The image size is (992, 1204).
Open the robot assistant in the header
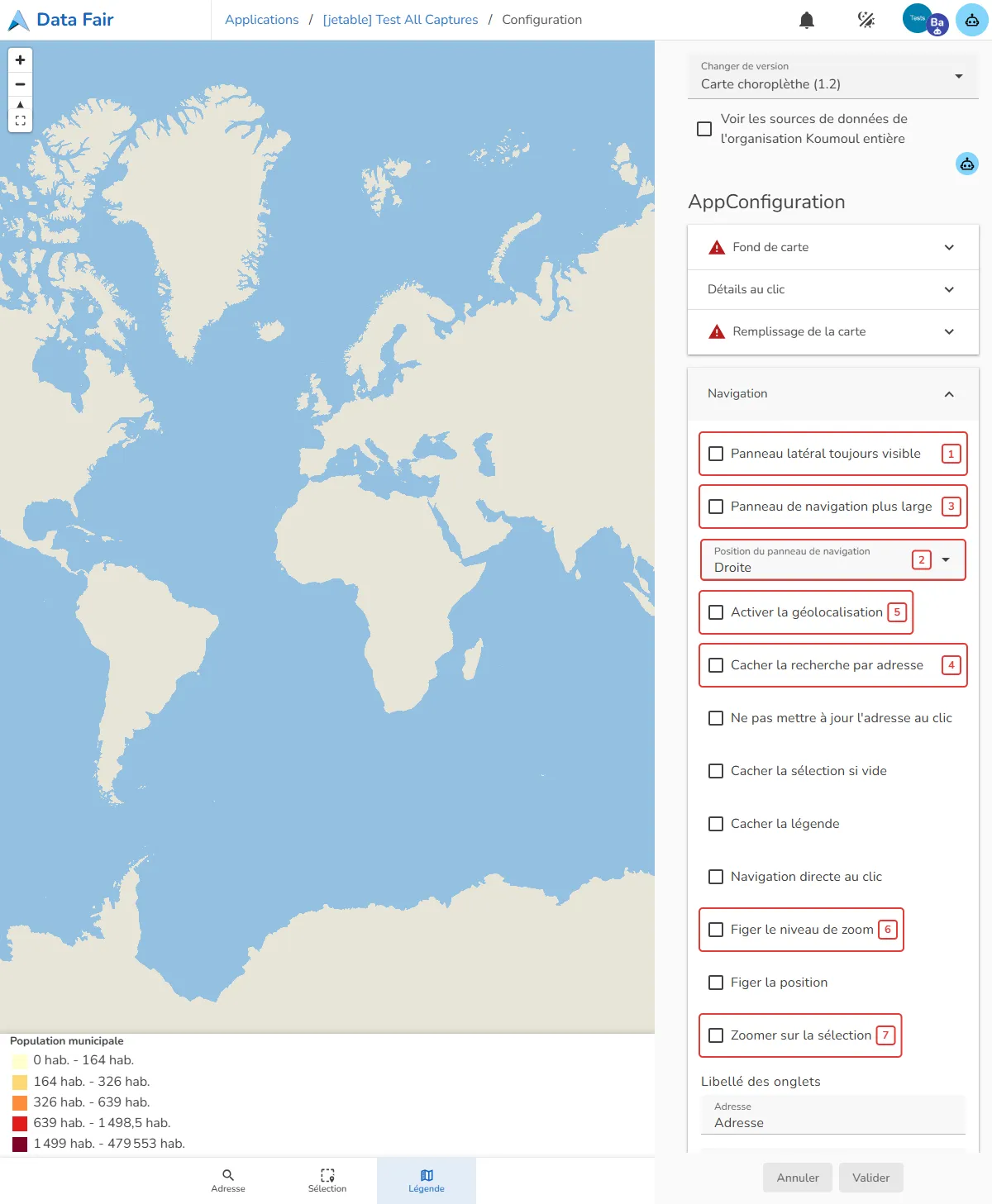pos(972,20)
